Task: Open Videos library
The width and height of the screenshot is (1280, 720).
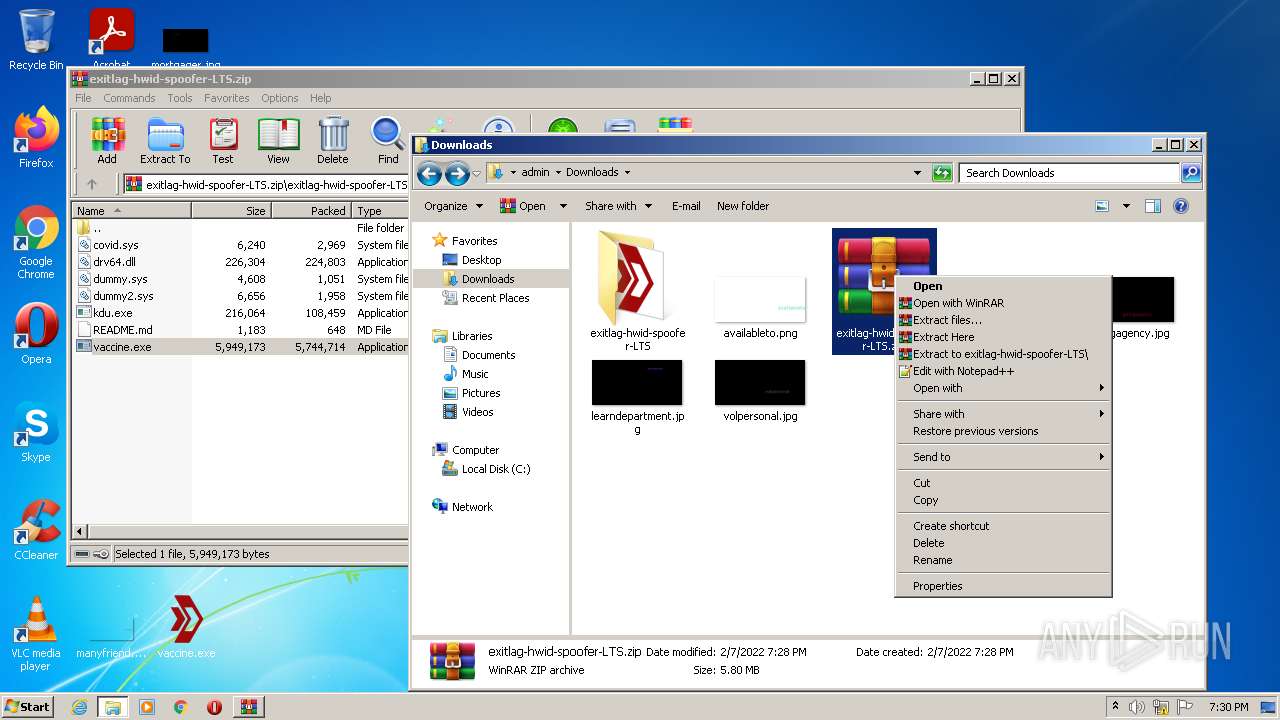Action: (x=477, y=412)
